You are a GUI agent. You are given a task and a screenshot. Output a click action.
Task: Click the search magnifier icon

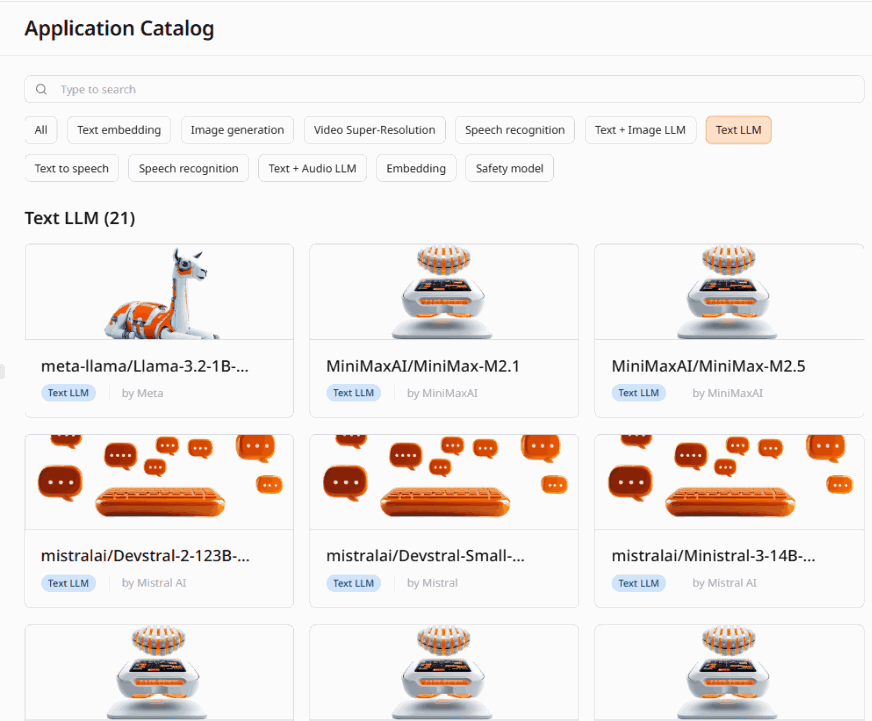coord(41,89)
